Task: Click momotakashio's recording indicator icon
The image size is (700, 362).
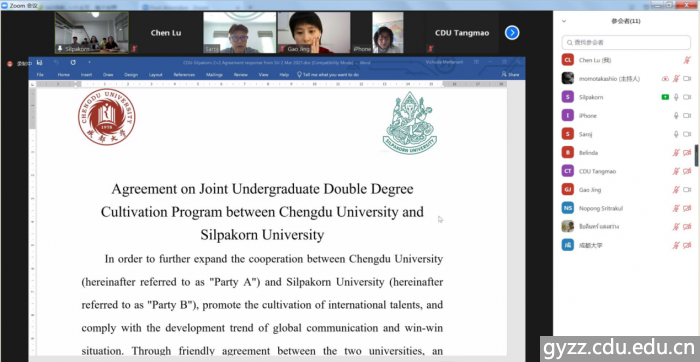Action: 665,79
